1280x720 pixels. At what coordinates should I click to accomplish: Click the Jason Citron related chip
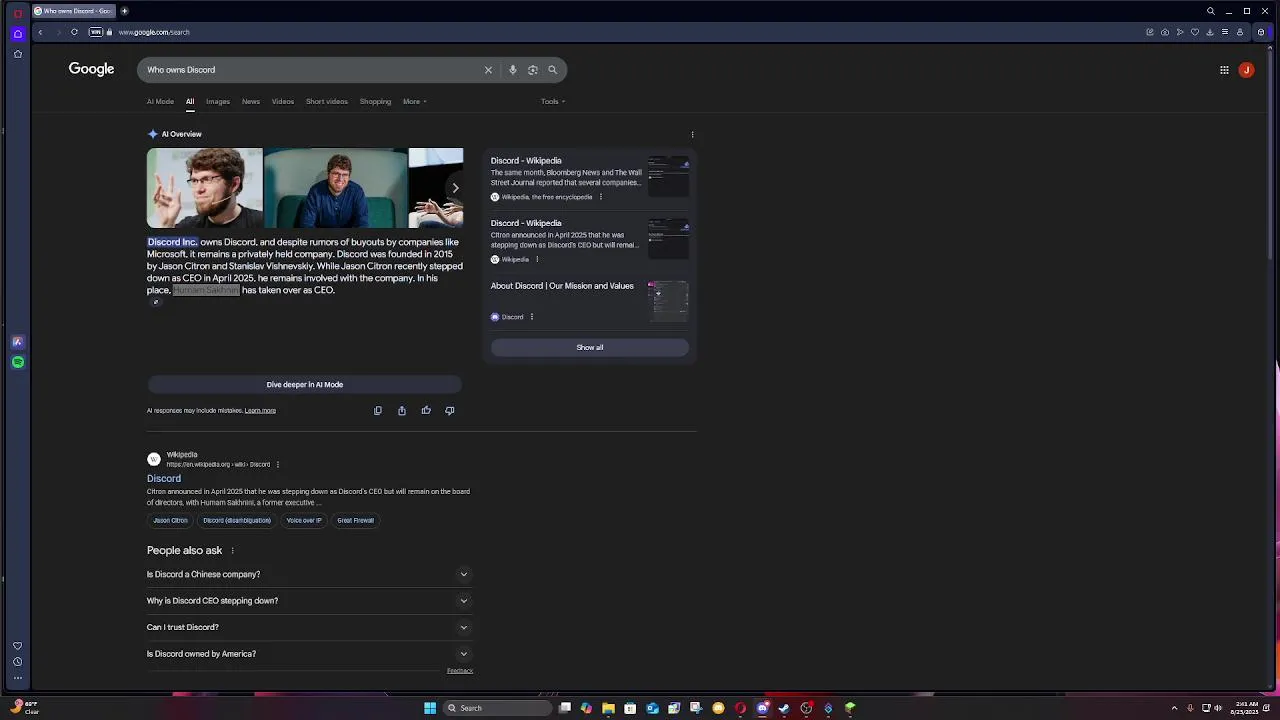pos(170,520)
